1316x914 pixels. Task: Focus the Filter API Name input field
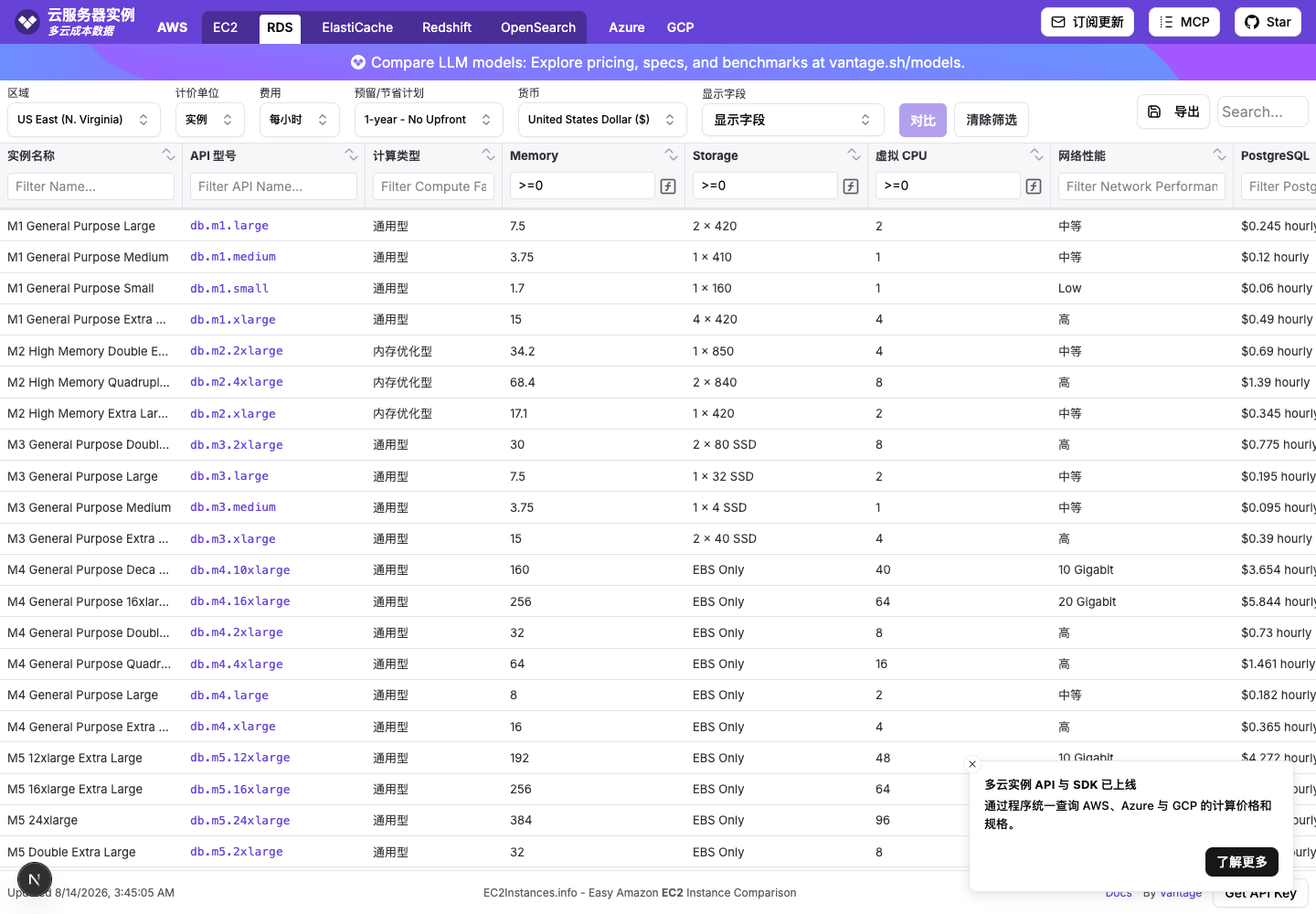274,186
